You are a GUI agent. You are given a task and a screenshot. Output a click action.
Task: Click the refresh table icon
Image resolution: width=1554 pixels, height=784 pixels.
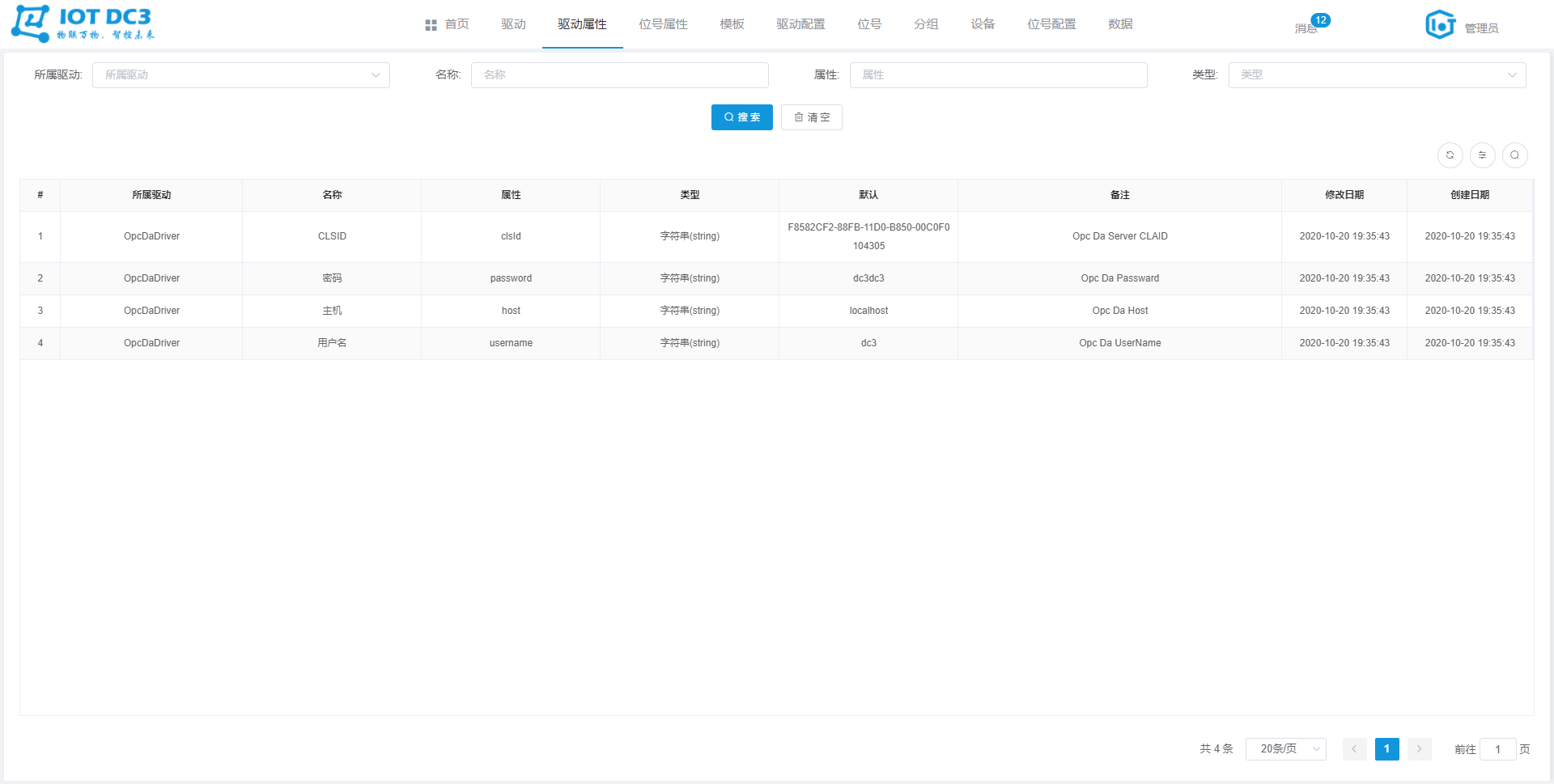(1450, 155)
